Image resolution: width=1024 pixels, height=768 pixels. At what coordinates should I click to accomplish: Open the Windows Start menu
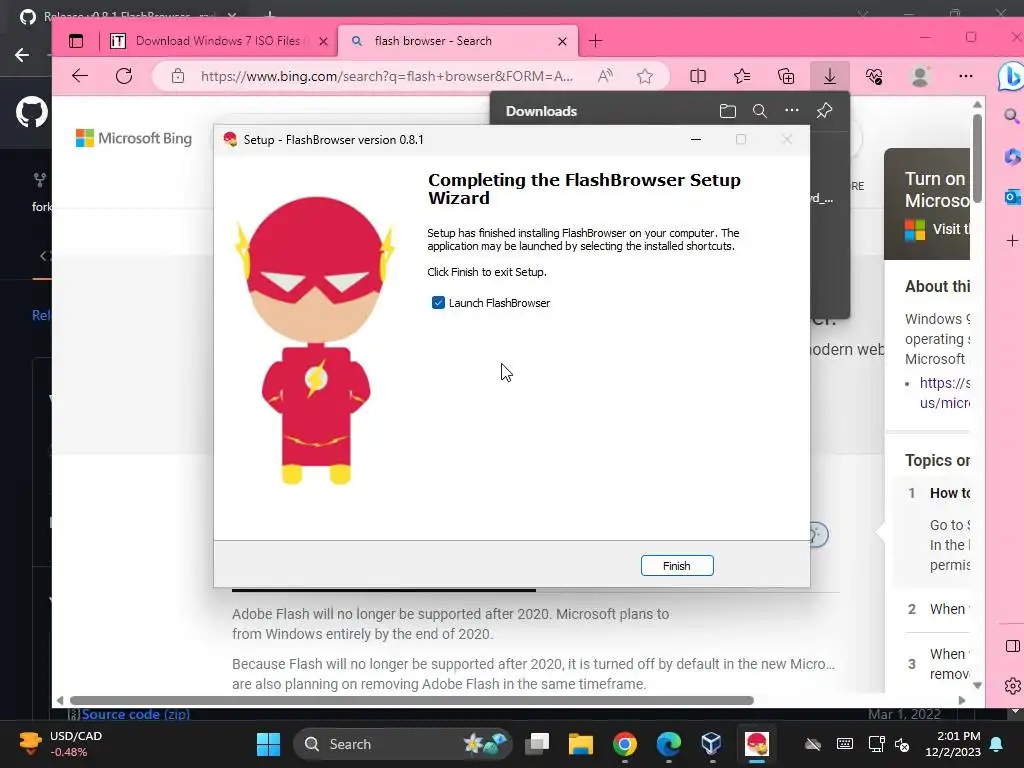click(x=268, y=744)
